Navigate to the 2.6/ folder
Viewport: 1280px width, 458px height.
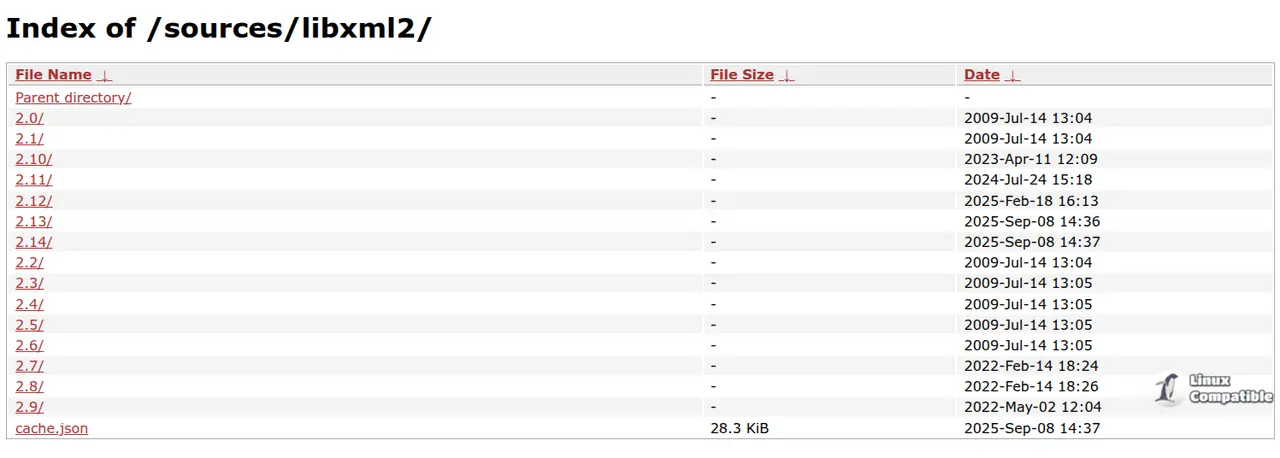pyautogui.click(x=29, y=345)
